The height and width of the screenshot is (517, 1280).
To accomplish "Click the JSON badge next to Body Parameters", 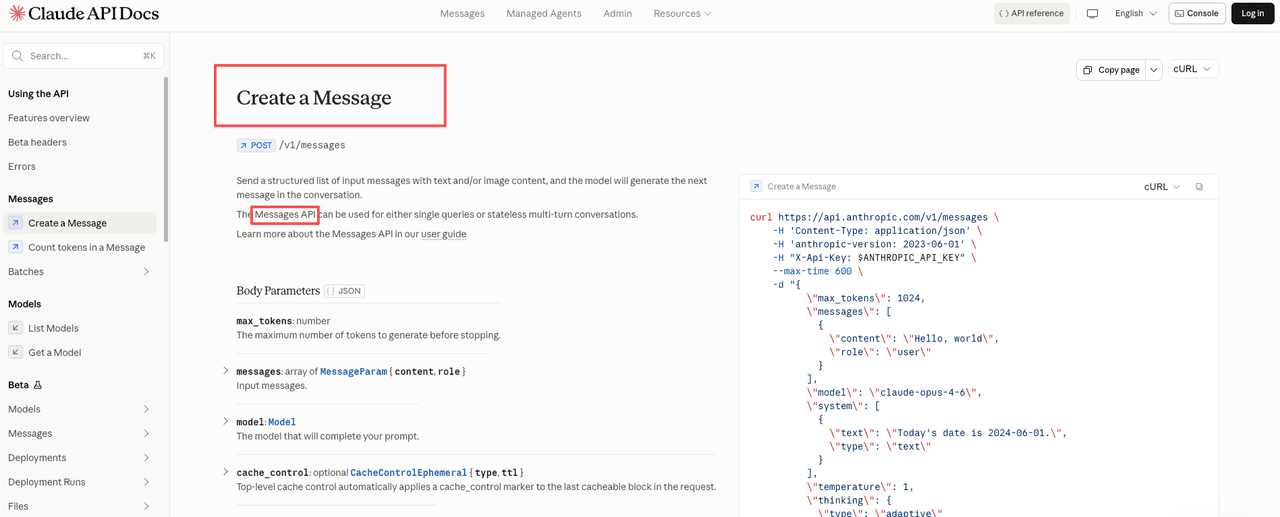I will point(344,291).
